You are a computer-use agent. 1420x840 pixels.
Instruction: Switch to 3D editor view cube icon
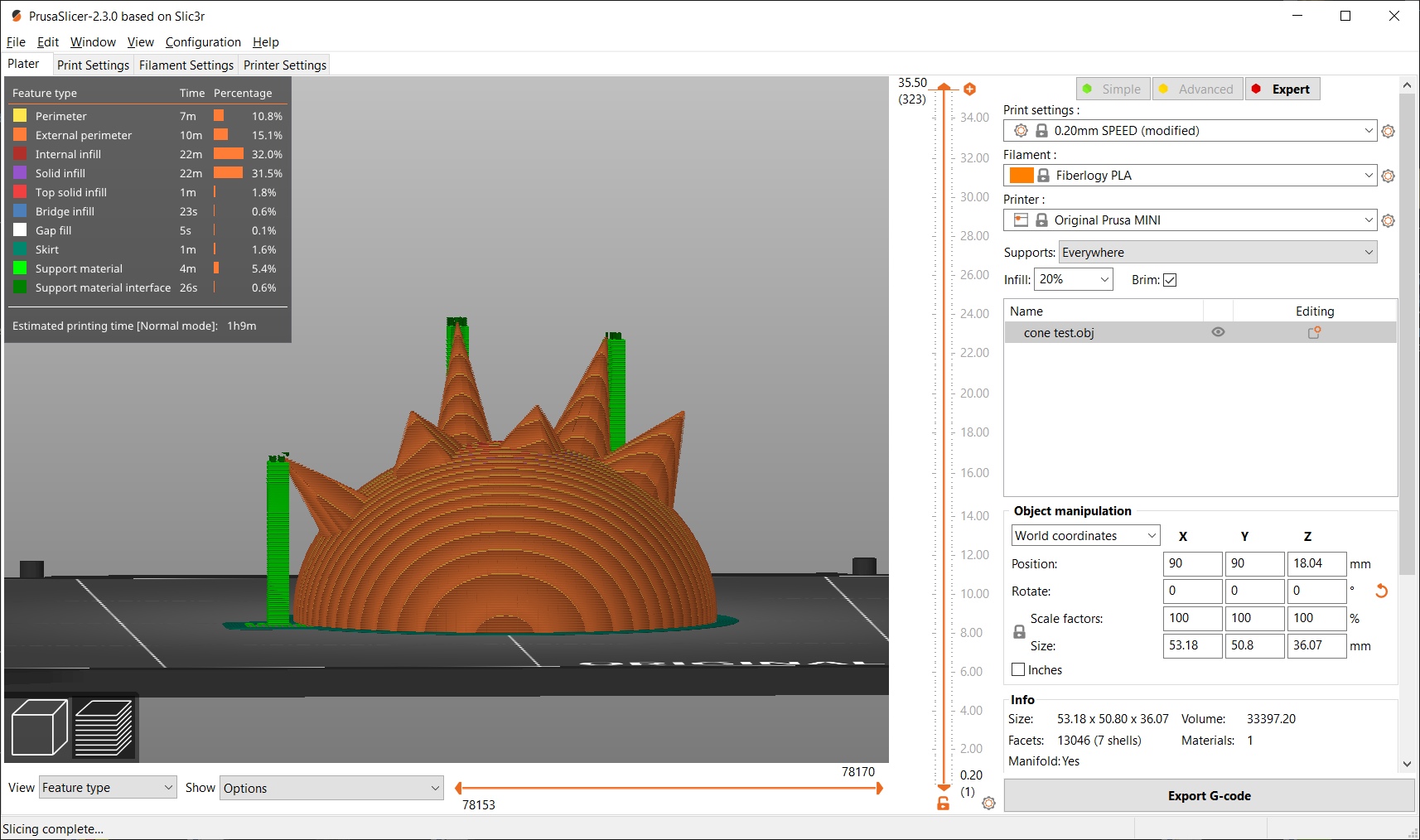39,727
